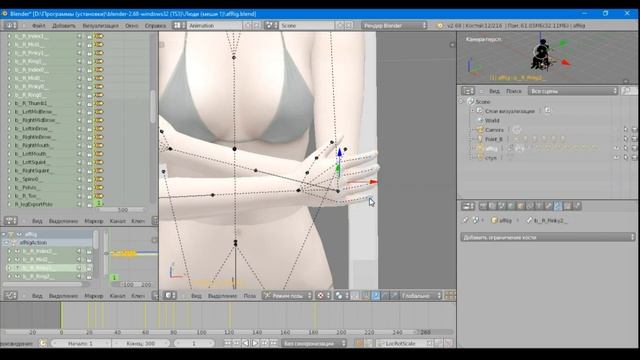Jump to end of timeline
This screenshot has width=640, height=360.
(x=274, y=343)
